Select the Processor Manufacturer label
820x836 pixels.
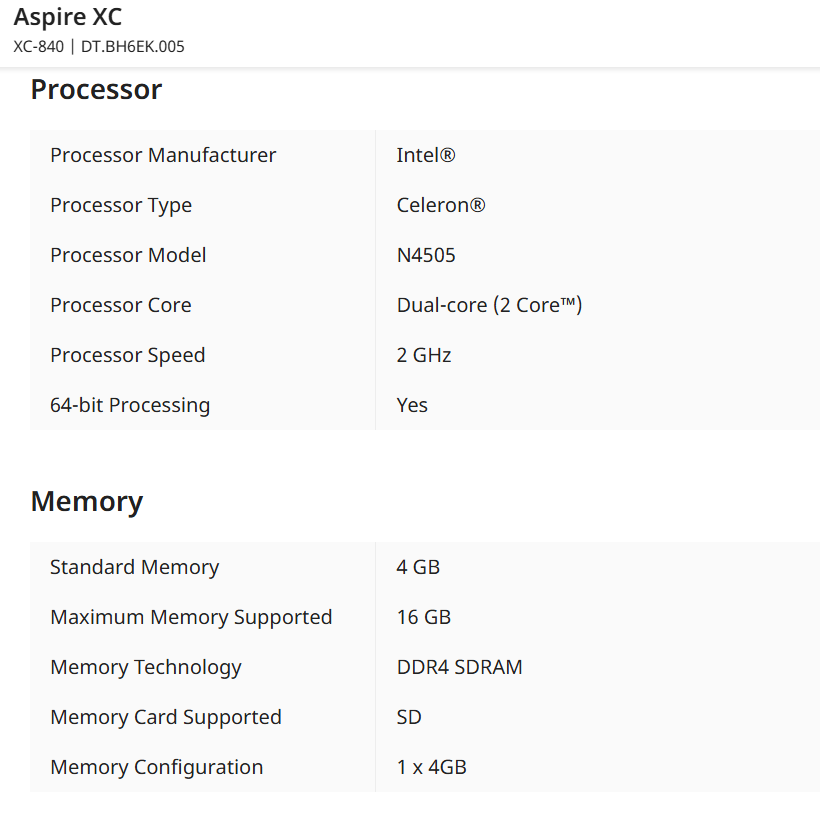163,155
